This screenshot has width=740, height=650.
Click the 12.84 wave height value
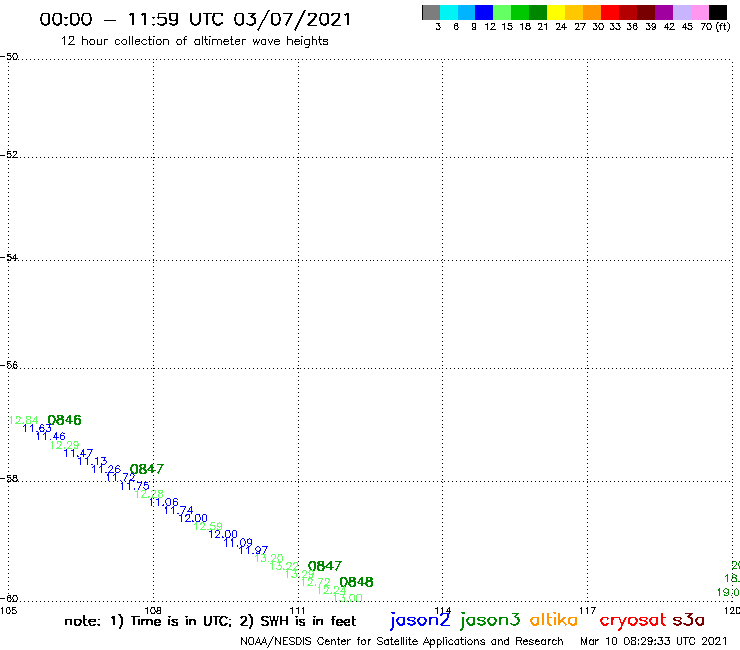23,420
